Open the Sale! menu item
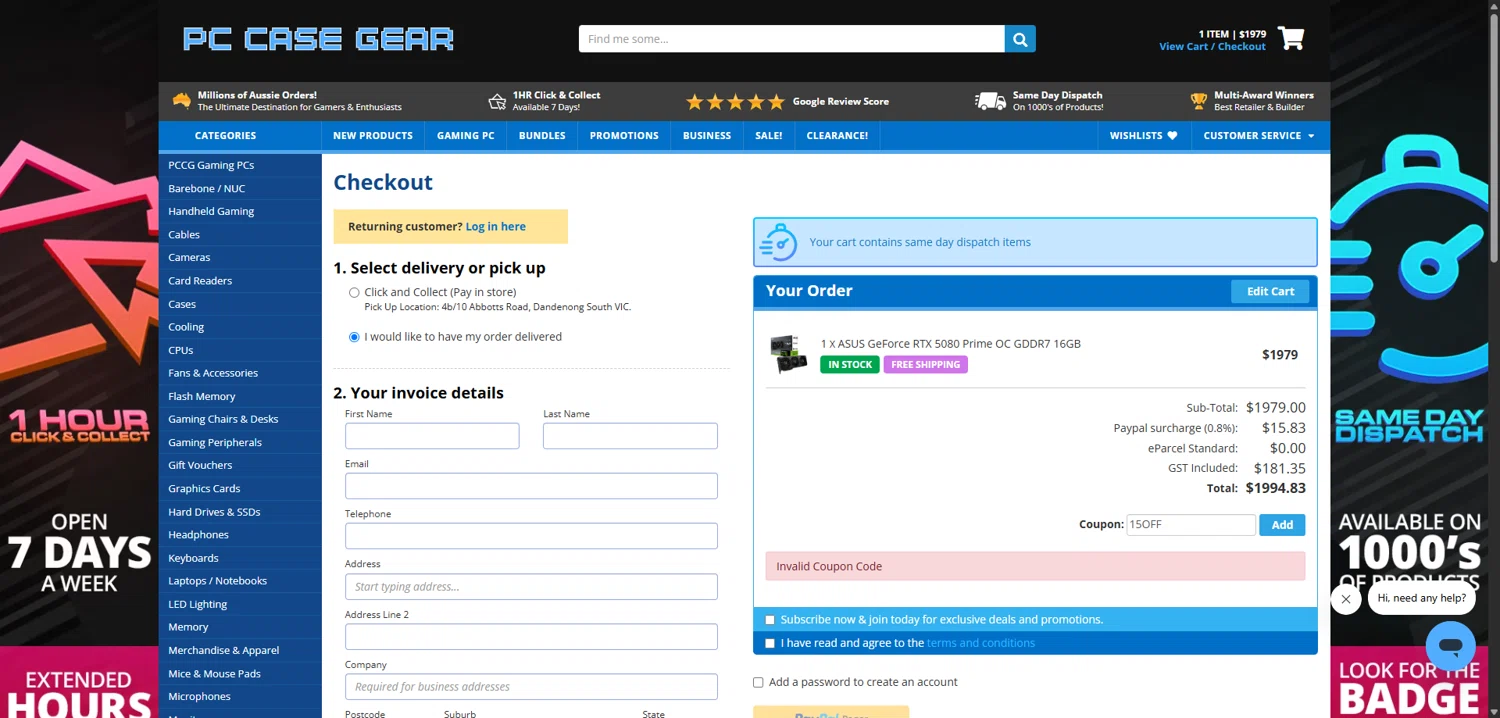1500x718 pixels. point(769,136)
